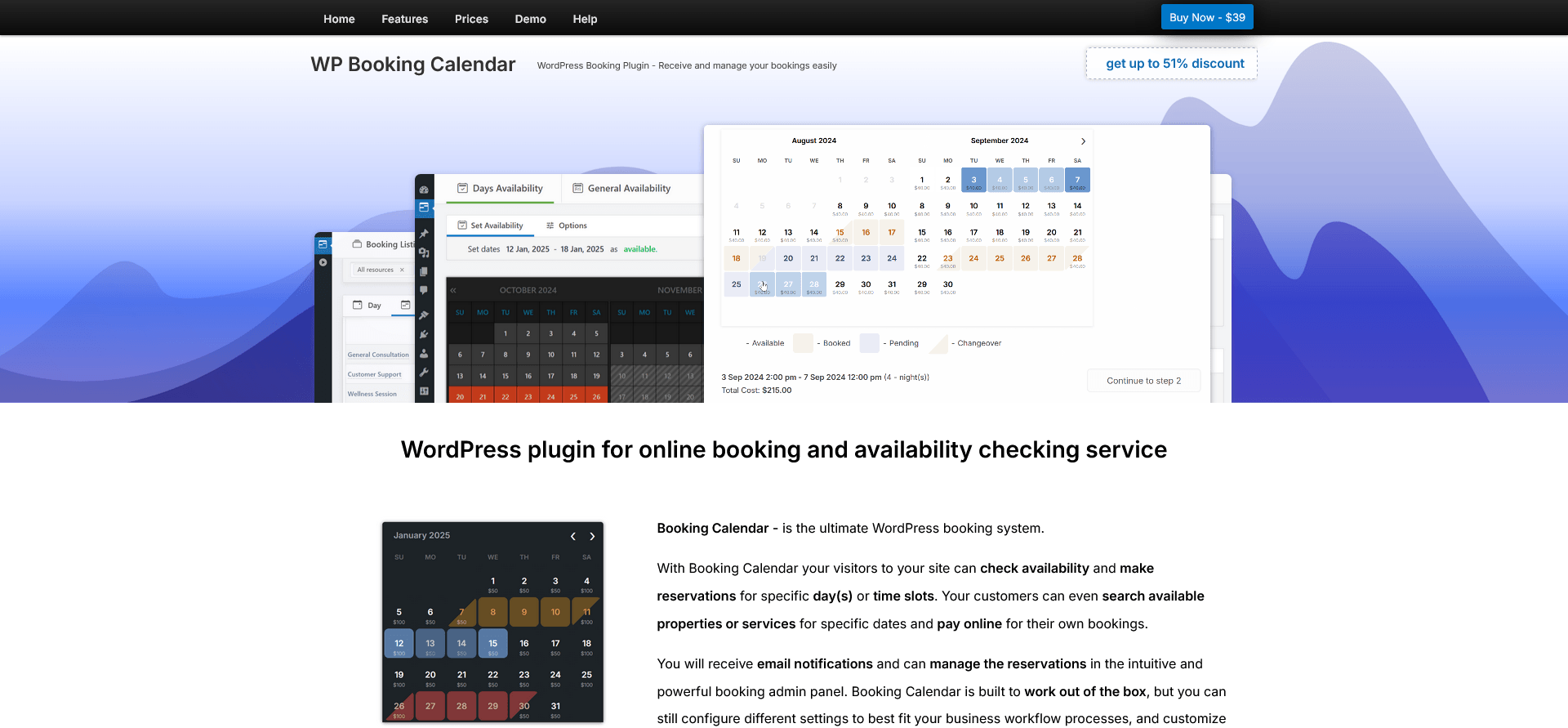The height and width of the screenshot is (728, 1568).
Task: Select August 29 in the August 2024 calendar
Action: pyautogui.click(x=840, y=285)
